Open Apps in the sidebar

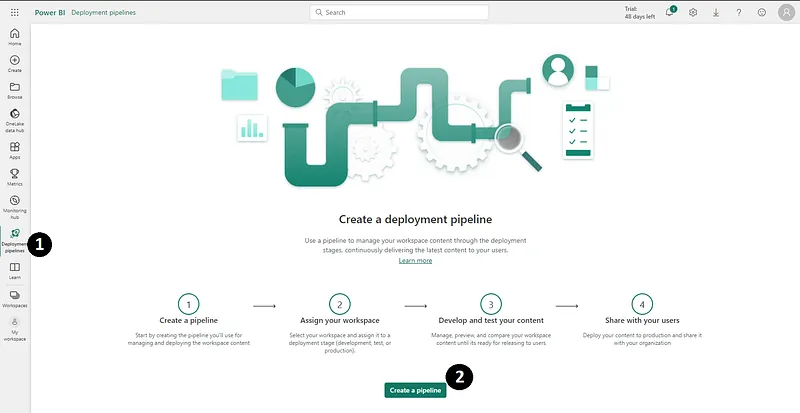point(15,151)
